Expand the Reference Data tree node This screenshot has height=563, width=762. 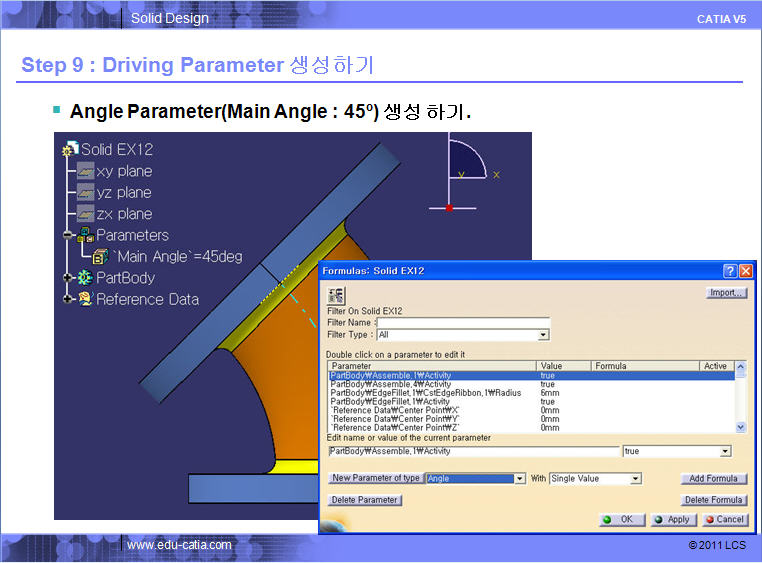coord(68,299)
